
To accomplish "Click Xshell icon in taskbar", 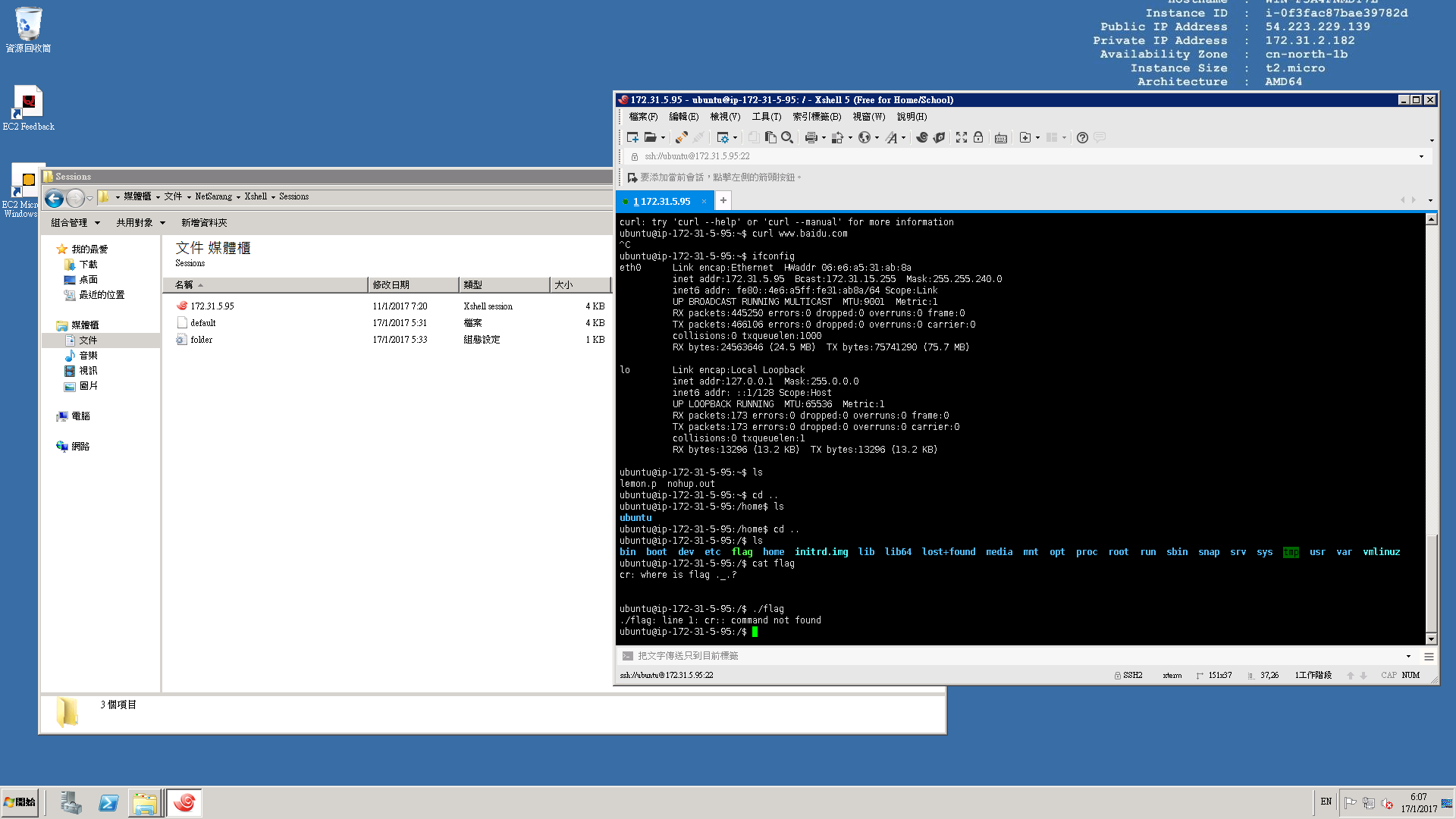I will tap(184, 802).
